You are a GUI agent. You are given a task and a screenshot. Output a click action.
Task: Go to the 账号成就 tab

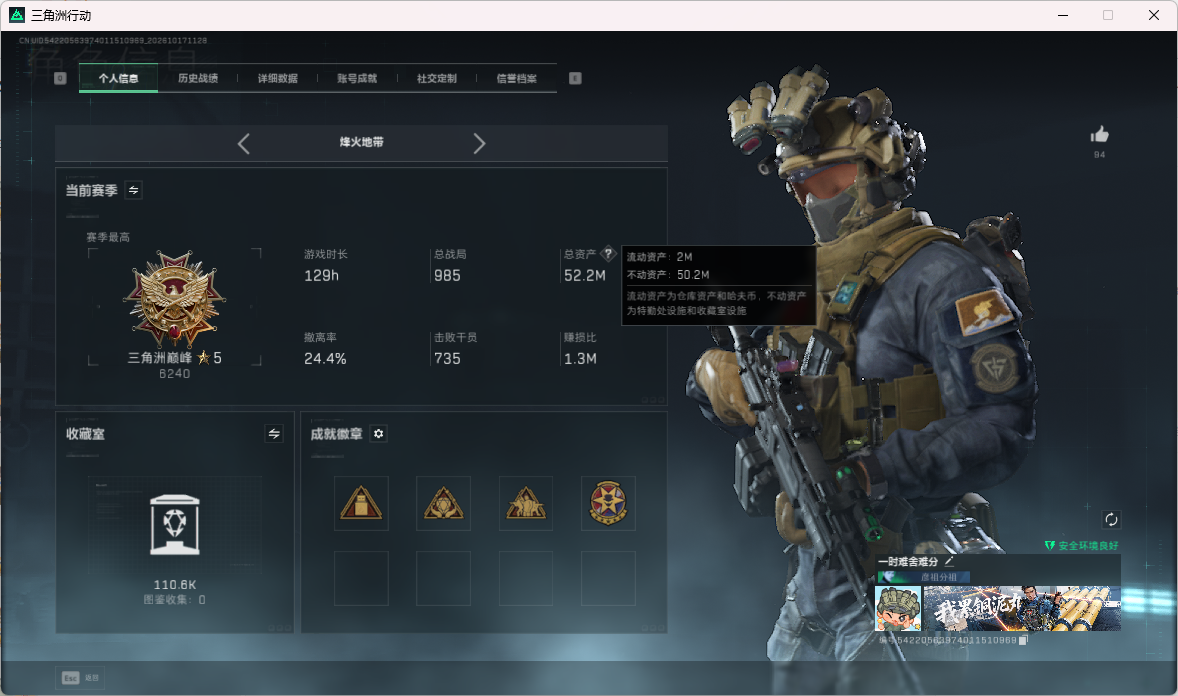pos(357,78)
